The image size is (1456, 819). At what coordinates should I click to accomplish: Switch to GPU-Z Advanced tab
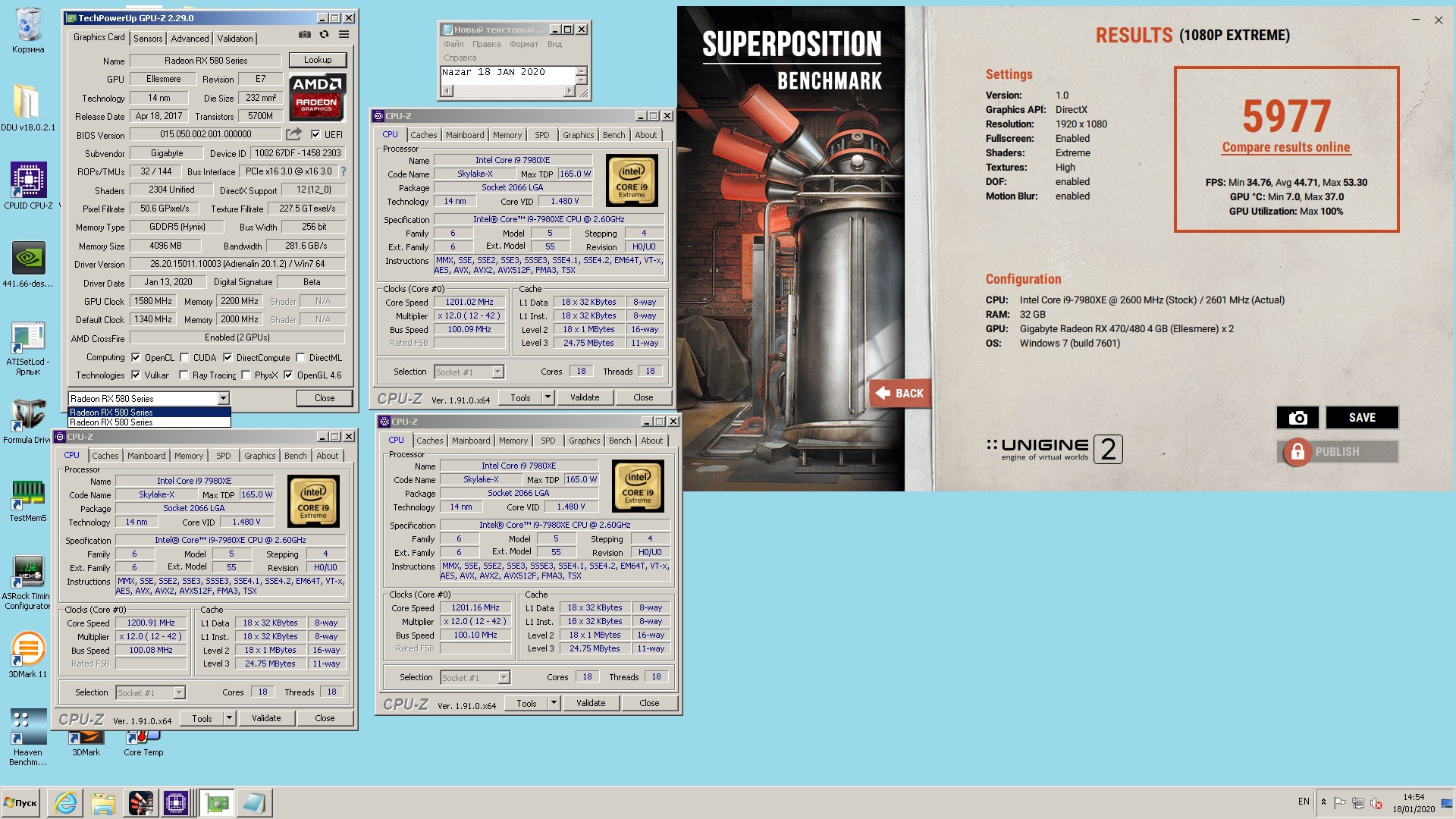(x=190, y=38)
